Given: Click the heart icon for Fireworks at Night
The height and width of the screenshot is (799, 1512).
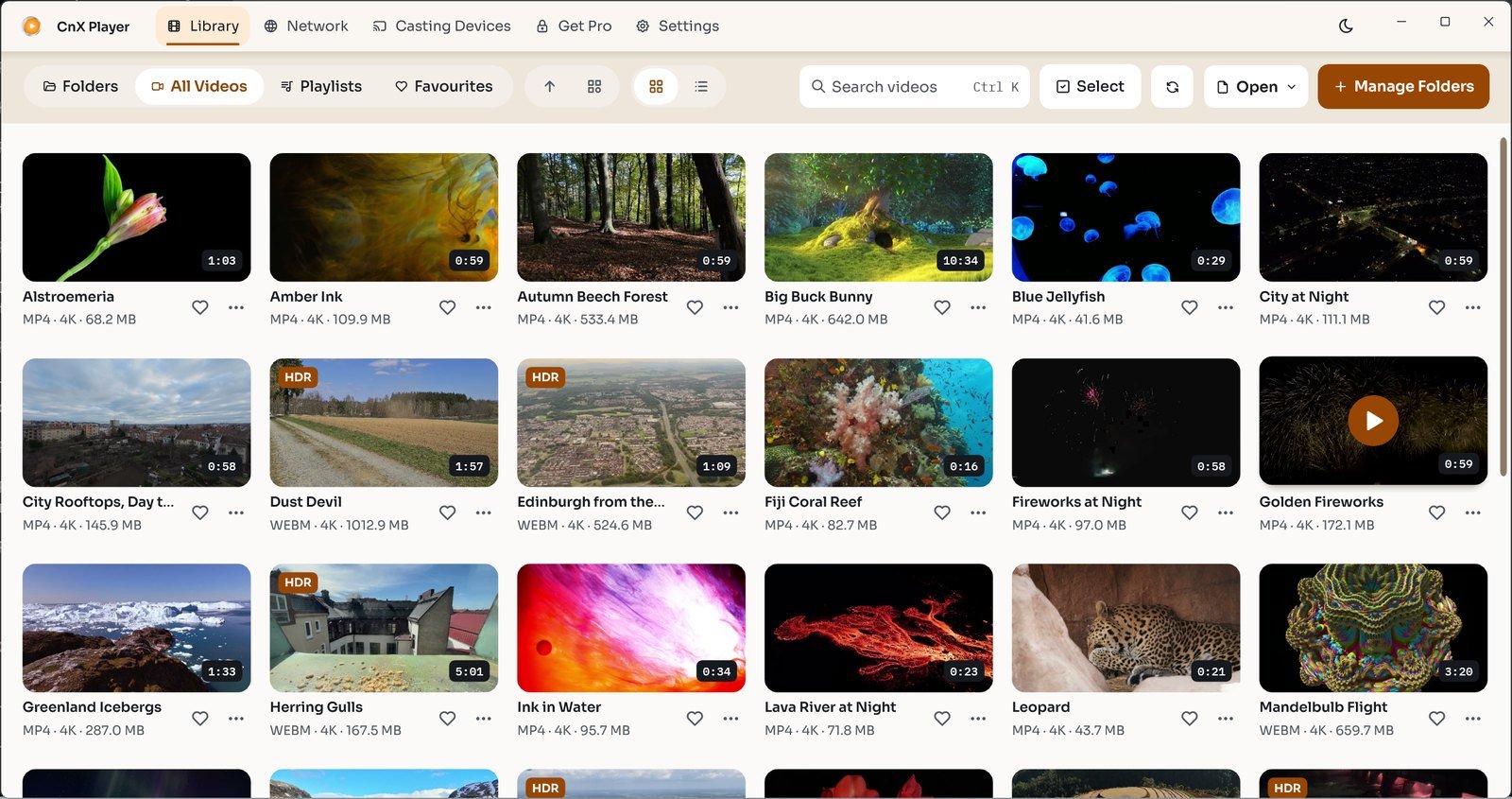Looking at the screenshot, I should click(1190, 512).
